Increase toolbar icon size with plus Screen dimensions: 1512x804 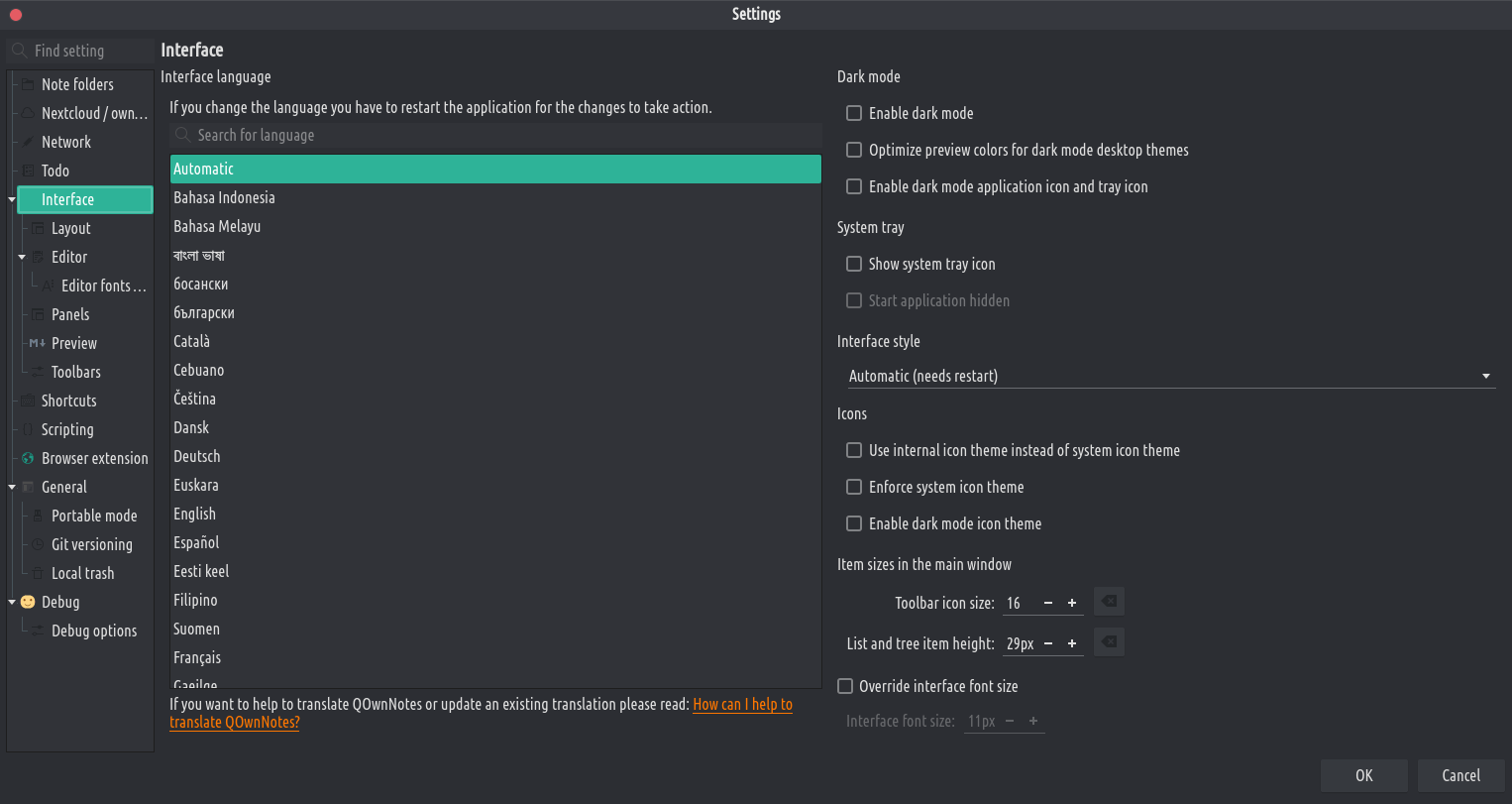(x=1072, y=603)
